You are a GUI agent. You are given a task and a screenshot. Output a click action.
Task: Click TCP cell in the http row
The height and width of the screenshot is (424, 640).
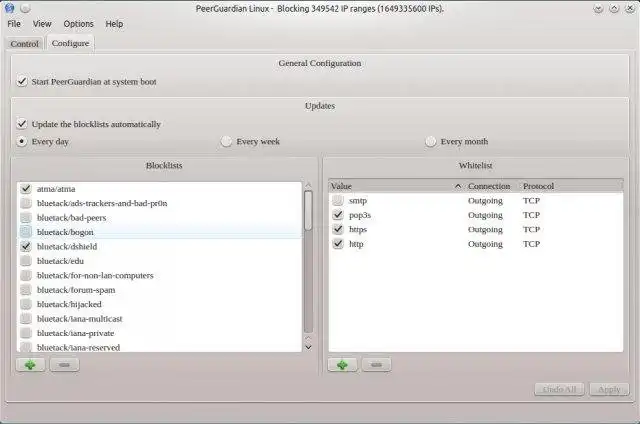coord(531,244)
